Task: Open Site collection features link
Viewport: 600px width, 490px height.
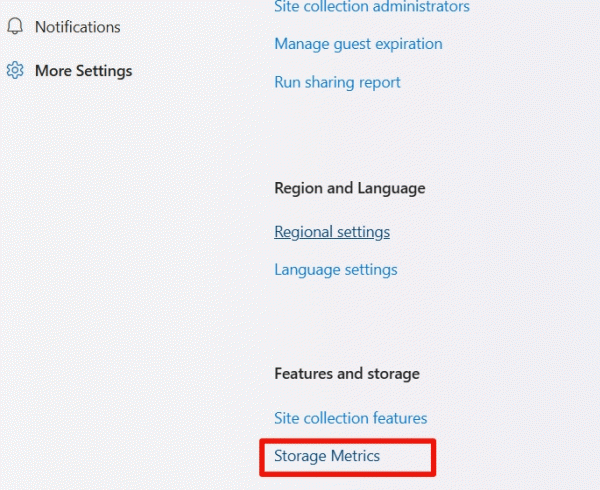Action: coord(350,418)
